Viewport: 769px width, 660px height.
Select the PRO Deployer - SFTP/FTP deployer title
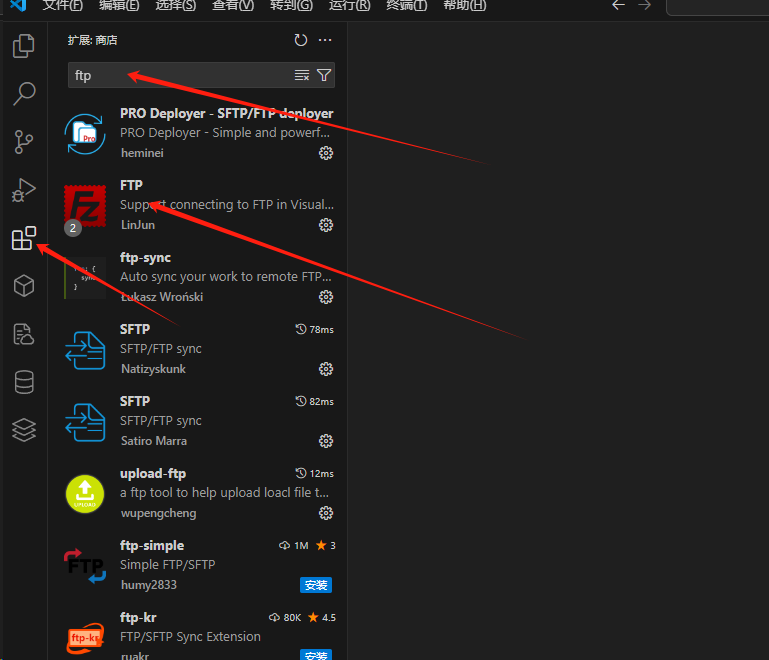click(x=227, y=113)
